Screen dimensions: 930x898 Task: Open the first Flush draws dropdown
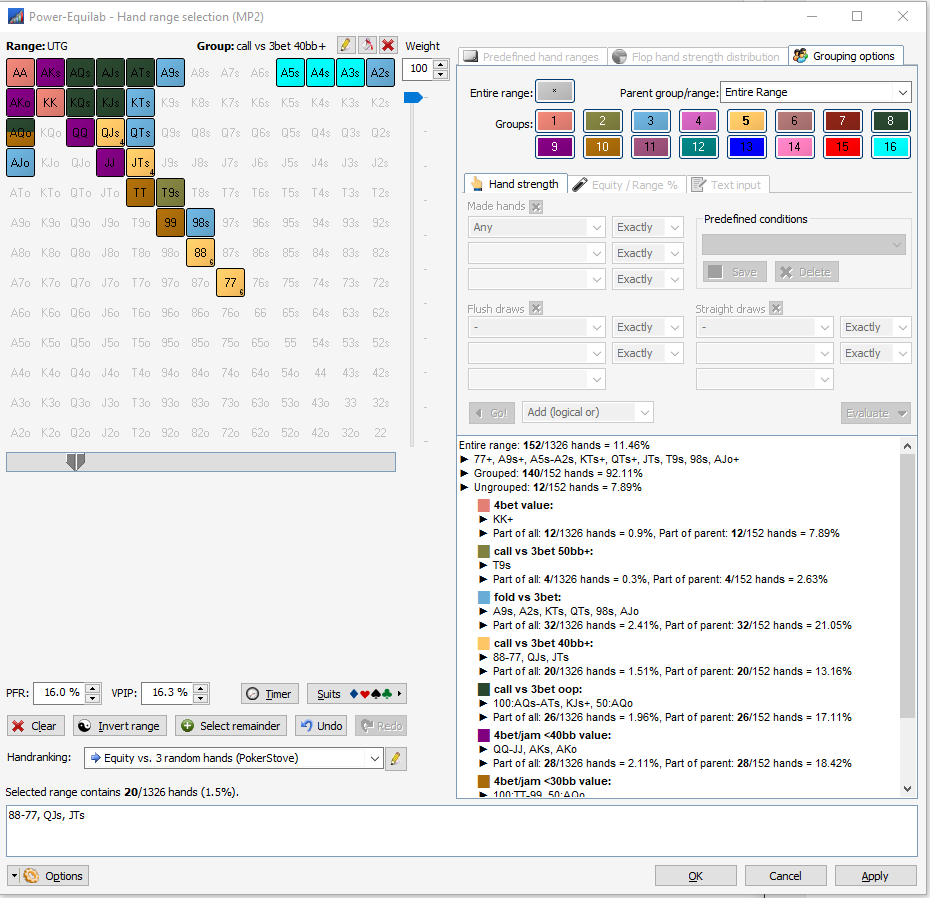pos(536,327)
